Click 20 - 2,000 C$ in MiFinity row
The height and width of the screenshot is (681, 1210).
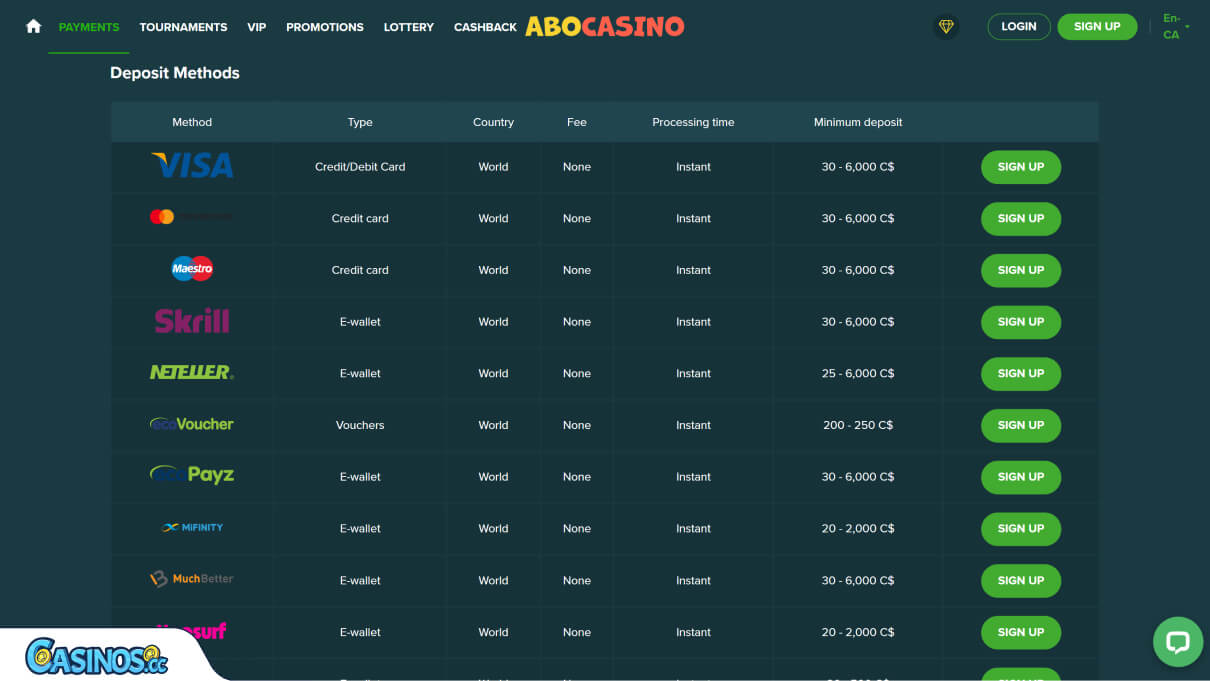tap(858, 528)
